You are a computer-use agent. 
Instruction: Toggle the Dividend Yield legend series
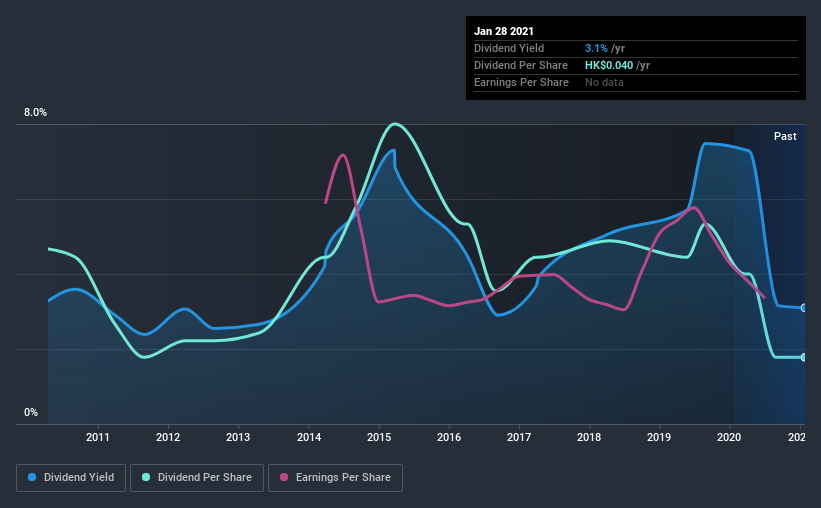pos(71,478)
